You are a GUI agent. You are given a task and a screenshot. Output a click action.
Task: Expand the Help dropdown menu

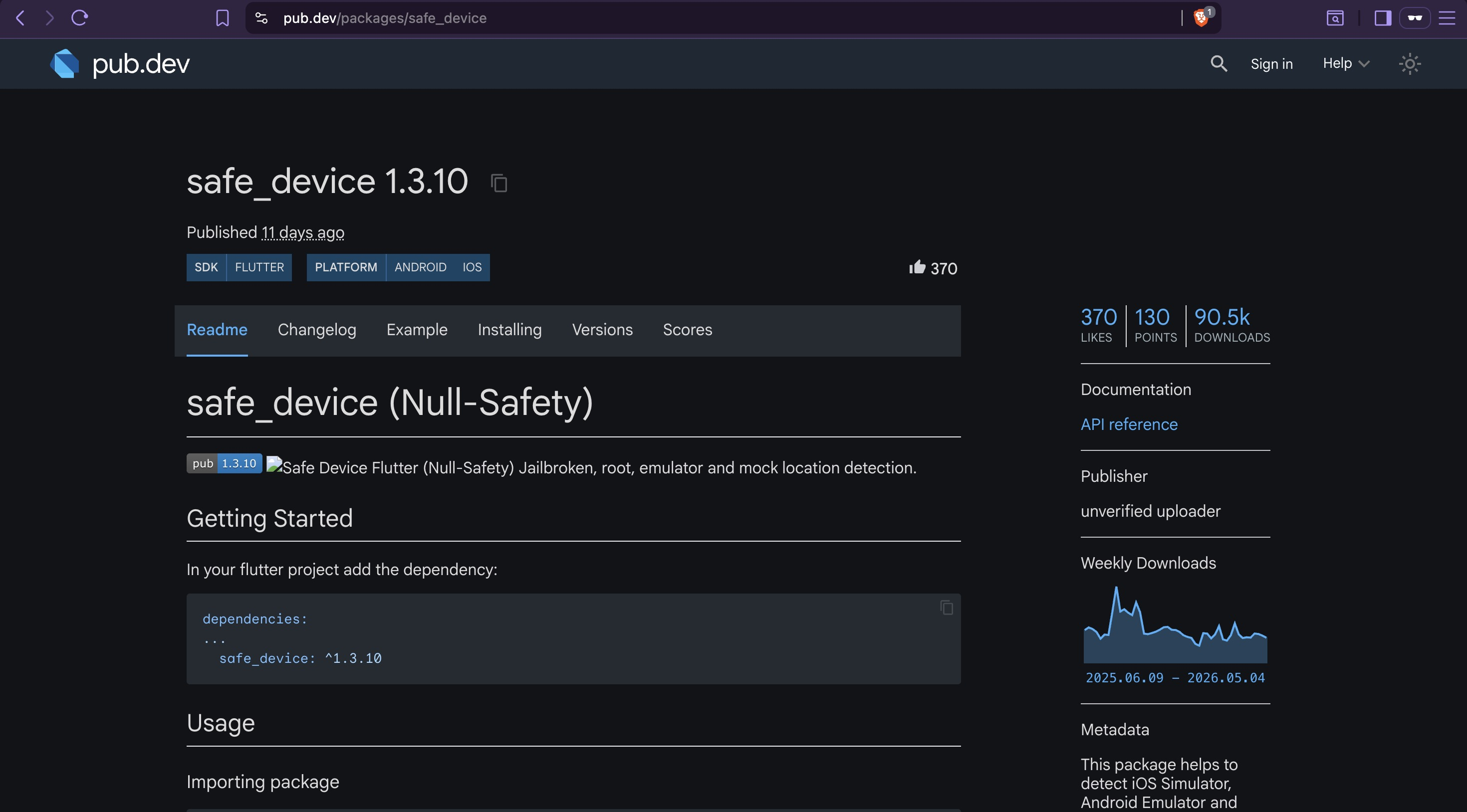(1346, 63)
